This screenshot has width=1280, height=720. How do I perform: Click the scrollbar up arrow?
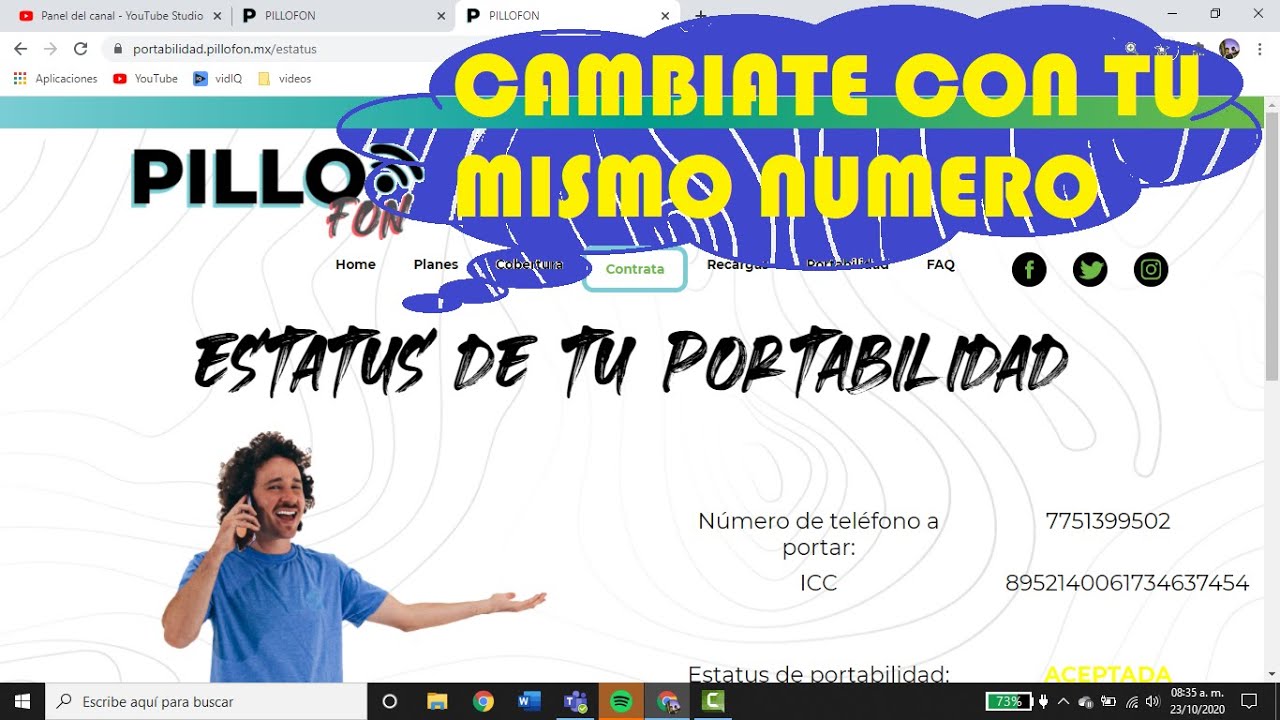pos(1272,104)
